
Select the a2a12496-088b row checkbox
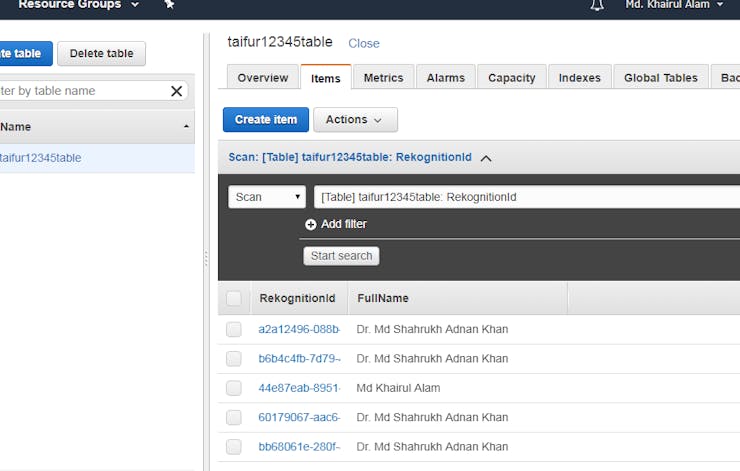tap(233, 329)
